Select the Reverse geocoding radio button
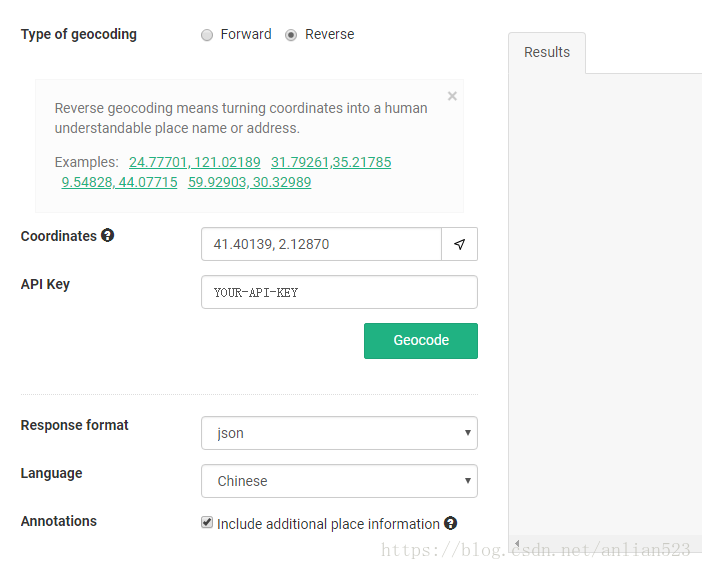The image size is (702, 570). tap(291, 35)
